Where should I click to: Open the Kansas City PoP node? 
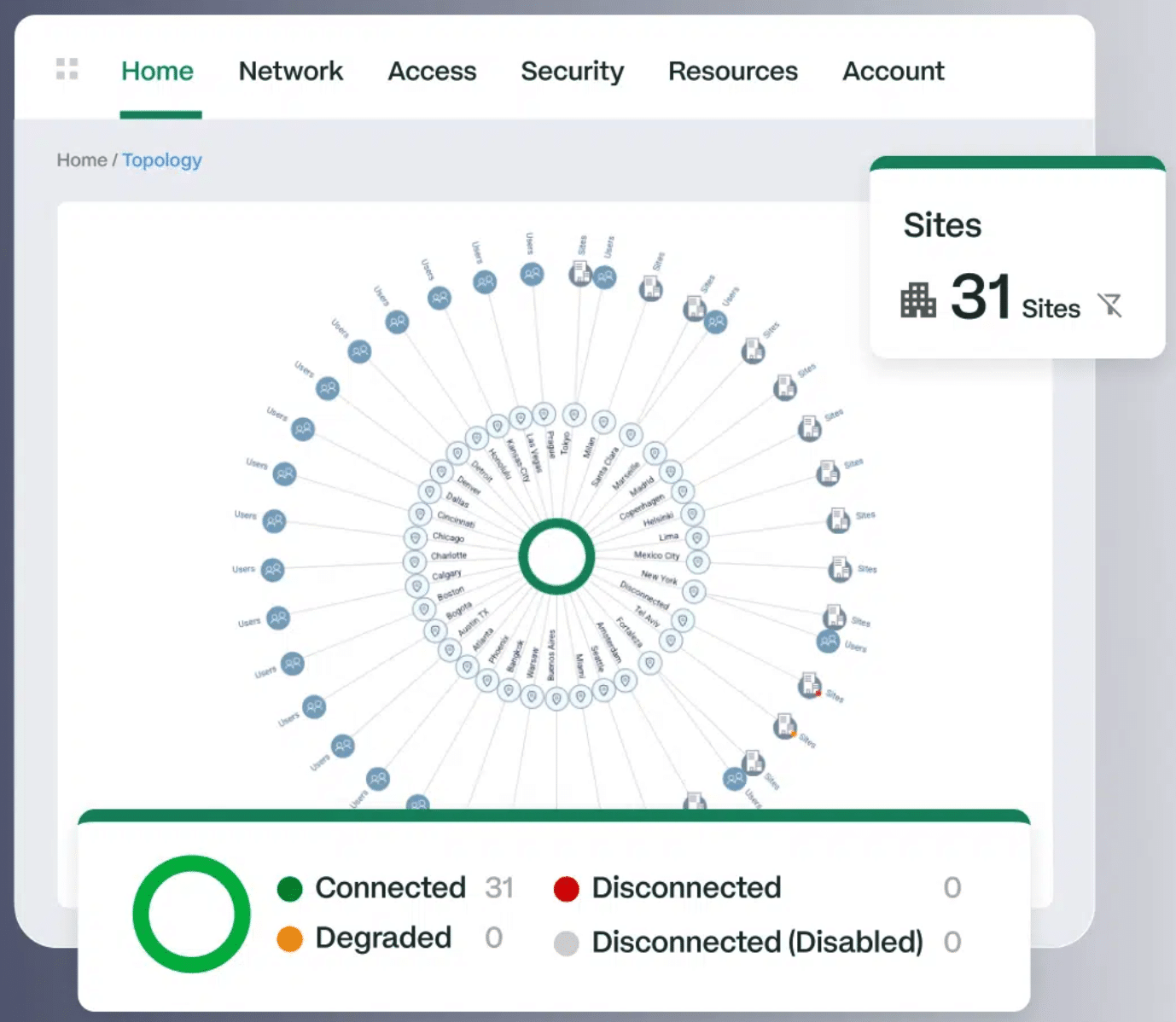click(498, 427)
